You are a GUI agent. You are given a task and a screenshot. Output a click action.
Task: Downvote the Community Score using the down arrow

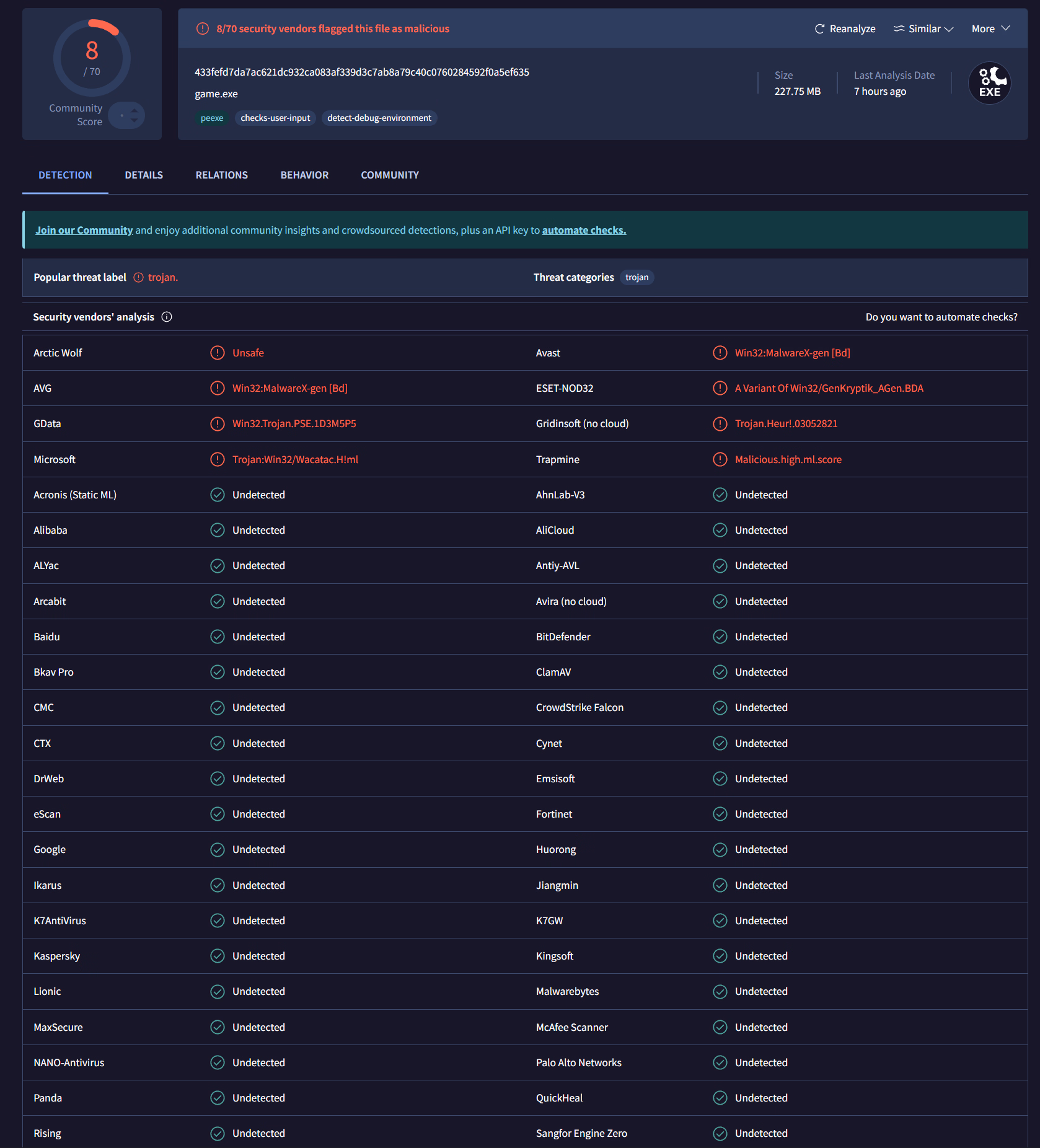(x=134, y=120)
